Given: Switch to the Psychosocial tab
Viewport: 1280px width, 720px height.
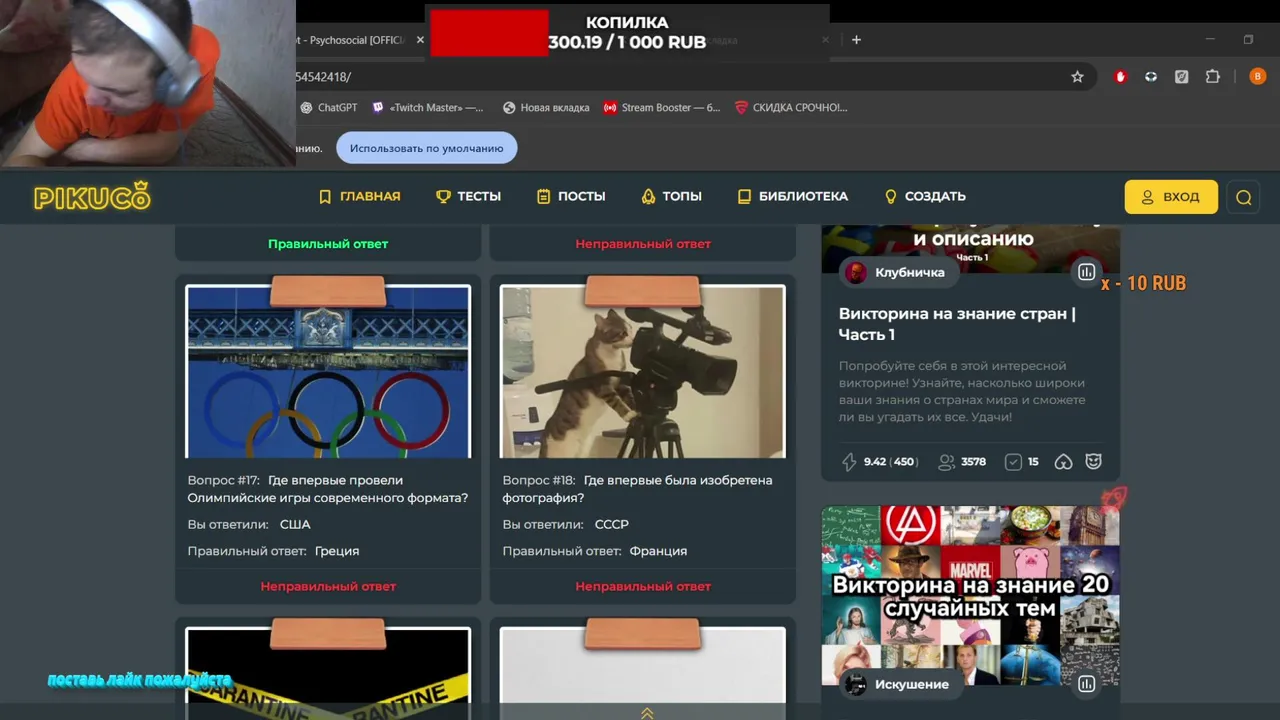Looking at the screenshot, I should 350,40.
